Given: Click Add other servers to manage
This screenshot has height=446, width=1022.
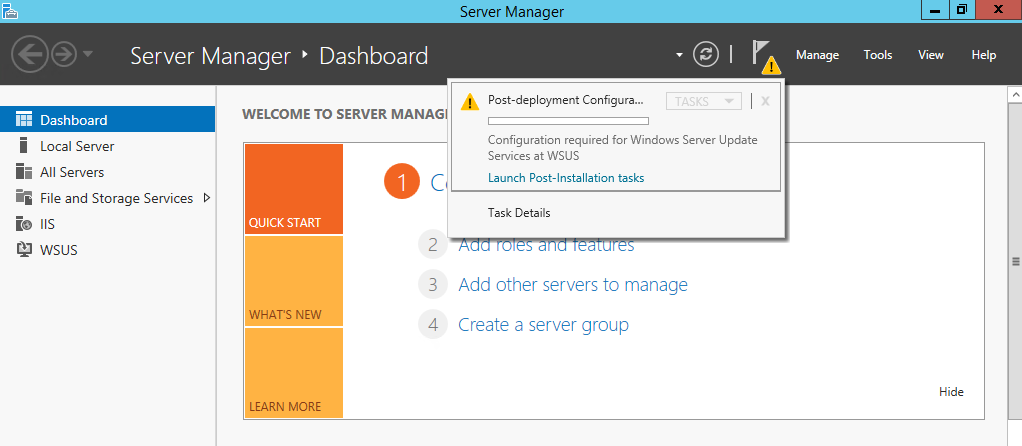Looking at the screenshot, I should click(x=573, y=285).
